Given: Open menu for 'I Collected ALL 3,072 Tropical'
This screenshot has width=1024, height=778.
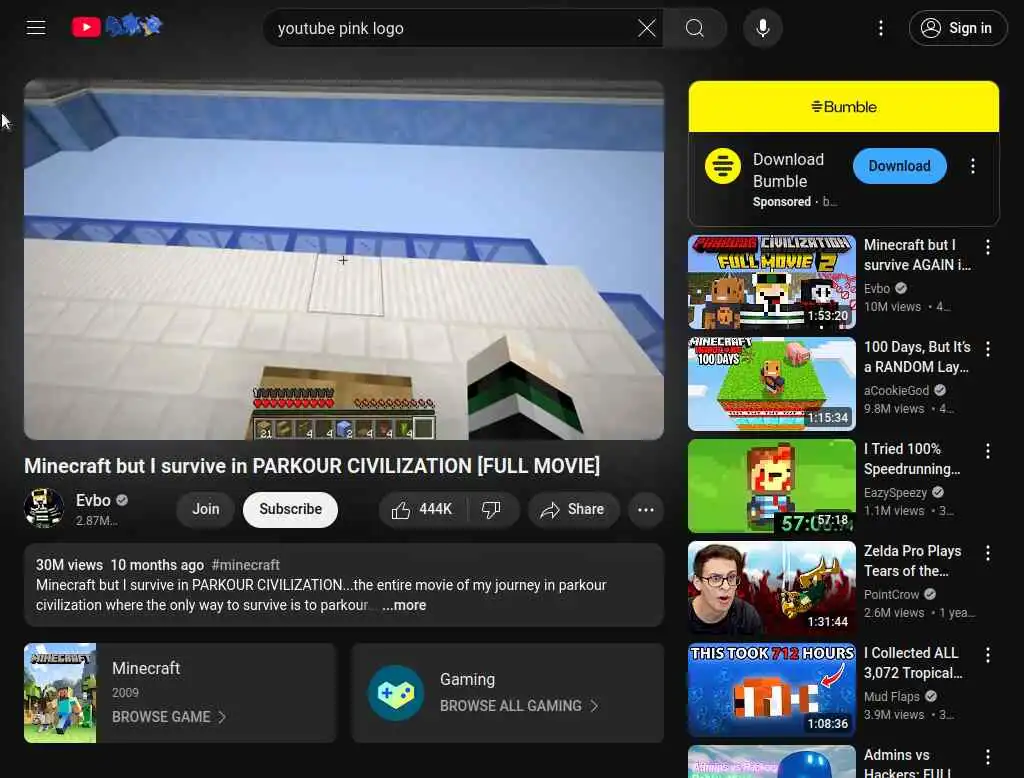Looking at the screenshot, I should click(x=987, y=655).
